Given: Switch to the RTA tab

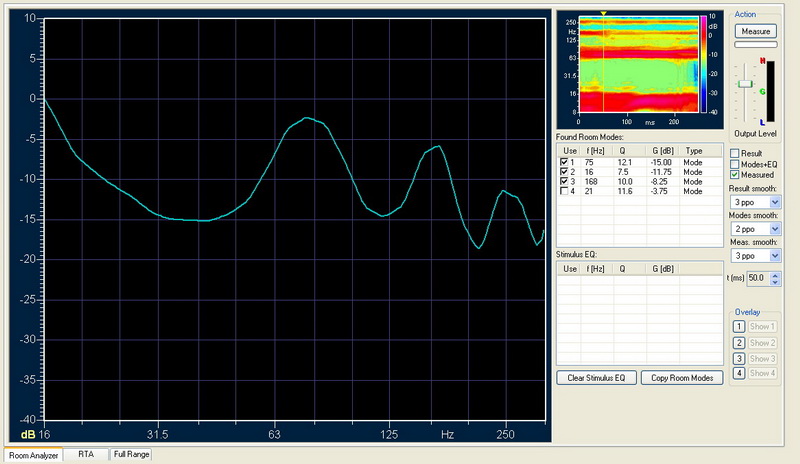Looking at the screenshot, I should (x=85, y=454).
